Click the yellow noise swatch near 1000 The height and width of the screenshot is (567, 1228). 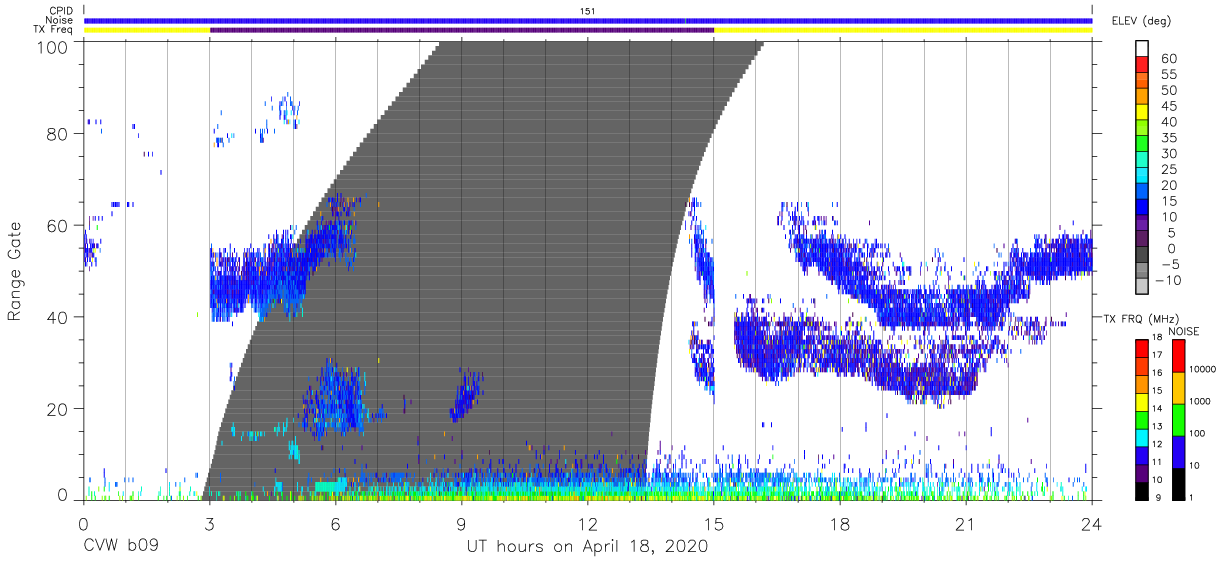(1179, 388)
